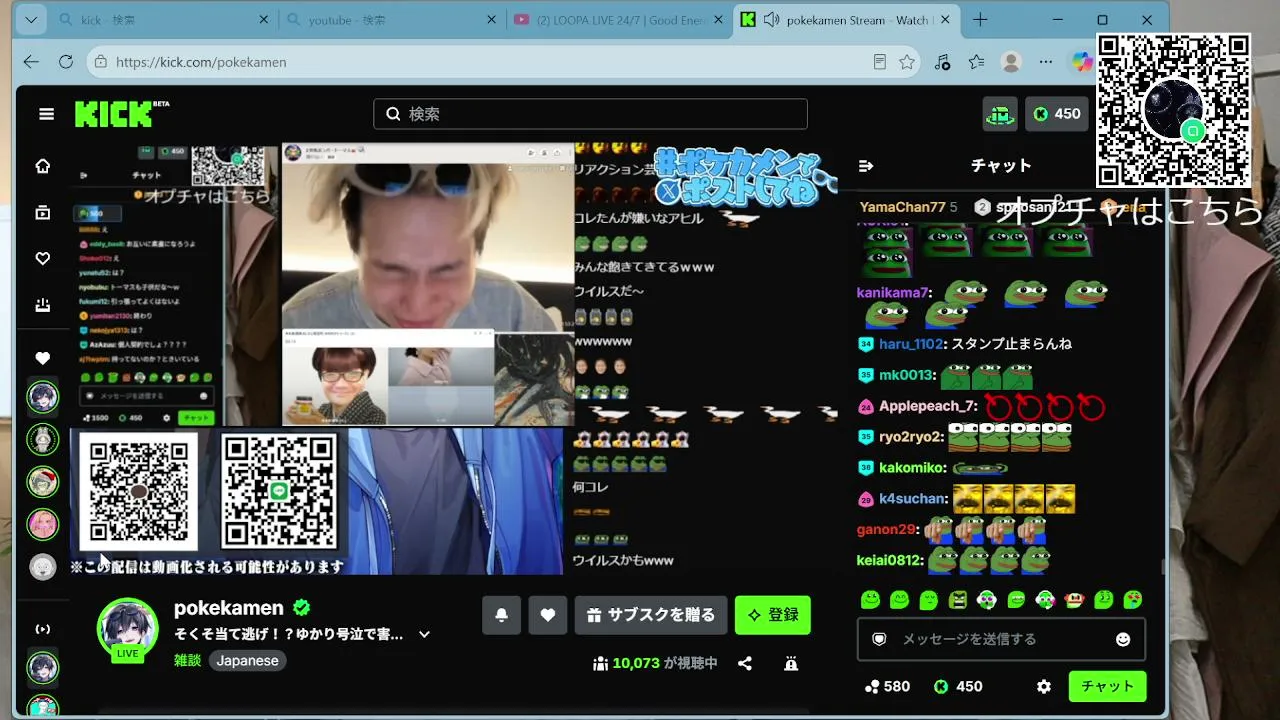Viewport: 1280px width, 720px height.
Task: Select the pokekamen Stream browser tab
Action: click(847, 20)
